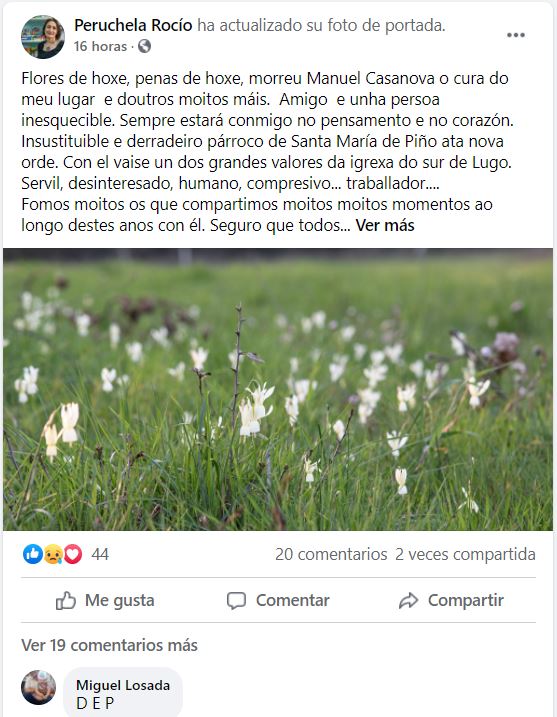View 2 veces compartida shares
The height and width of the screenshot is (717, 557).
point(465,554)
